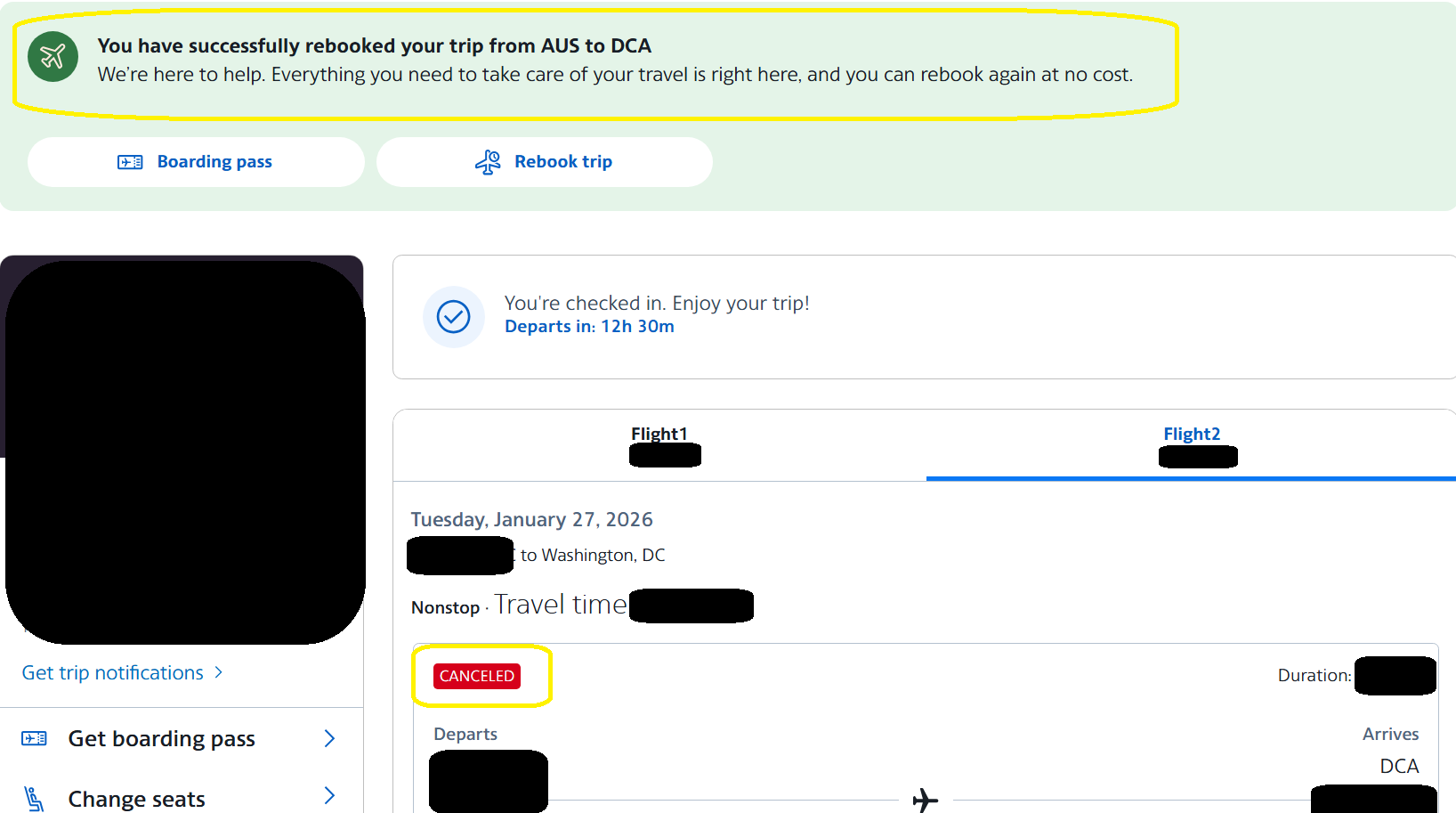Click the seat icon next to Change seats
Image resolution: width=1456 pixels, height=813 pixels.
[34, 799]
